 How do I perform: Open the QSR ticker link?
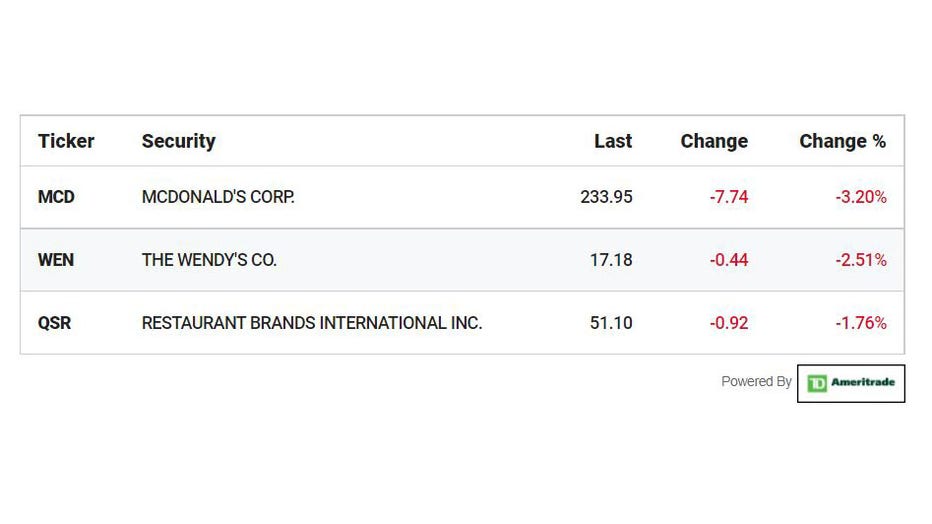[54, 323]
